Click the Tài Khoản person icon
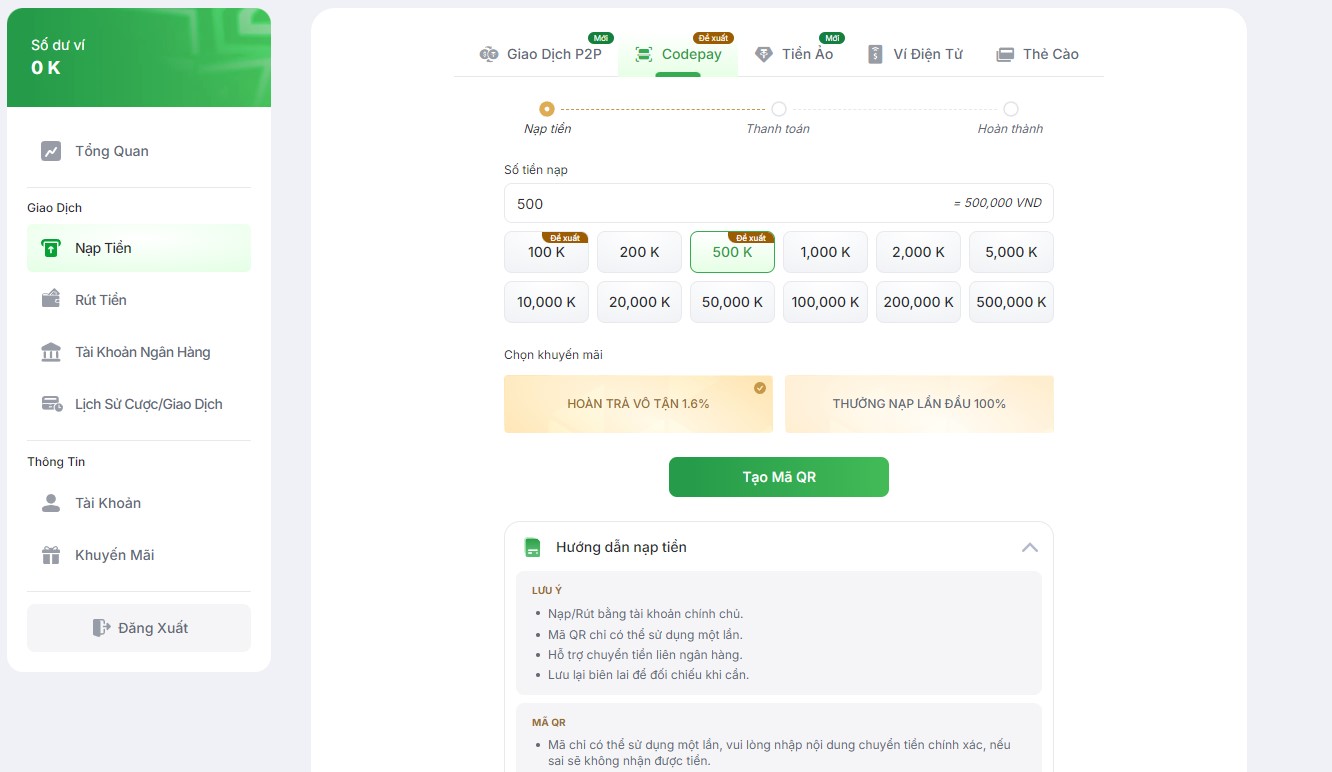Image resolution: width=1332 pixels, height=772 pixels. click(x=49, y=502)
